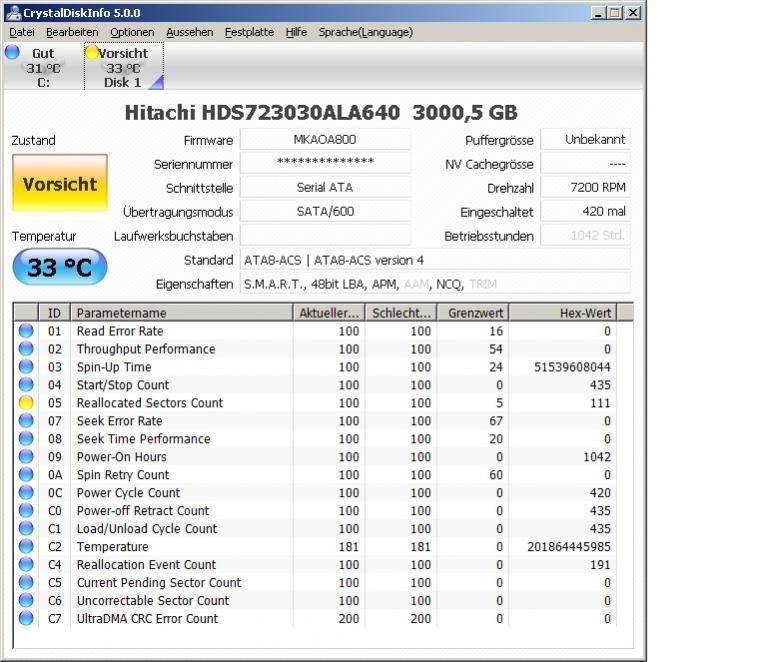
Task: Click the Hex-Wert column header
Action: pos(563,313)
